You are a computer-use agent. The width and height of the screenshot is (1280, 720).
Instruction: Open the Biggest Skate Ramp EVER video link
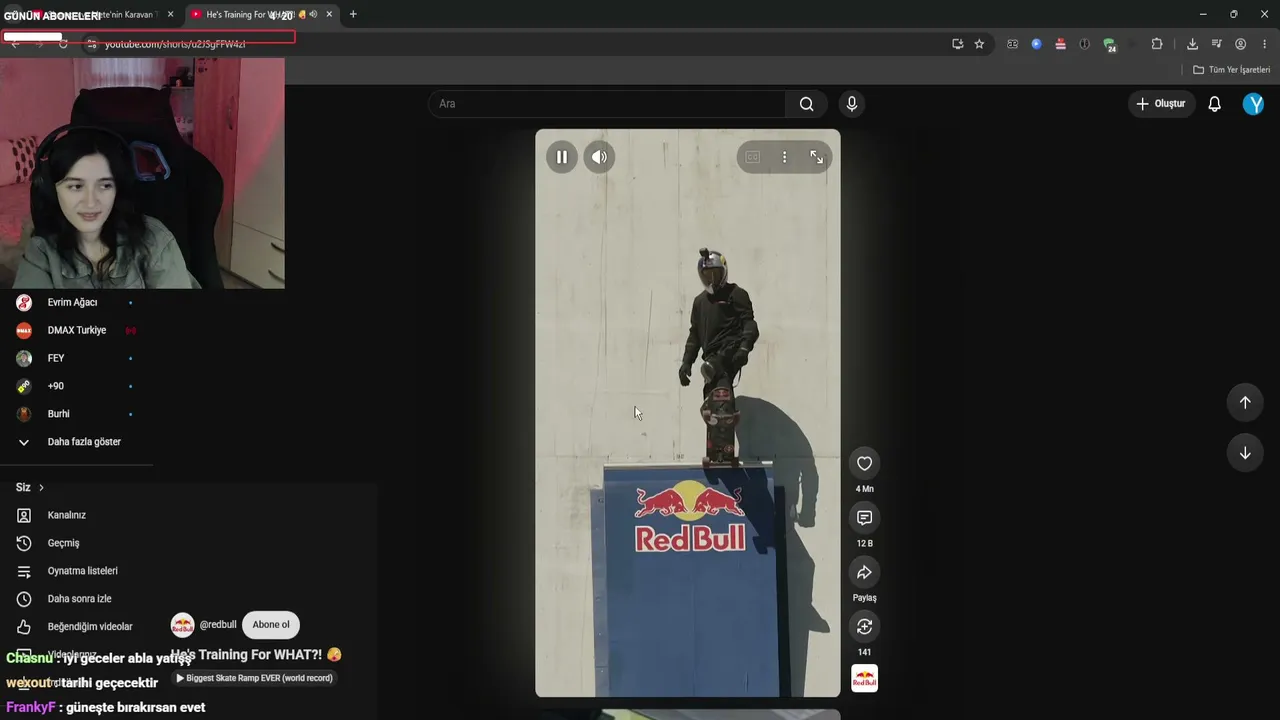254,678
